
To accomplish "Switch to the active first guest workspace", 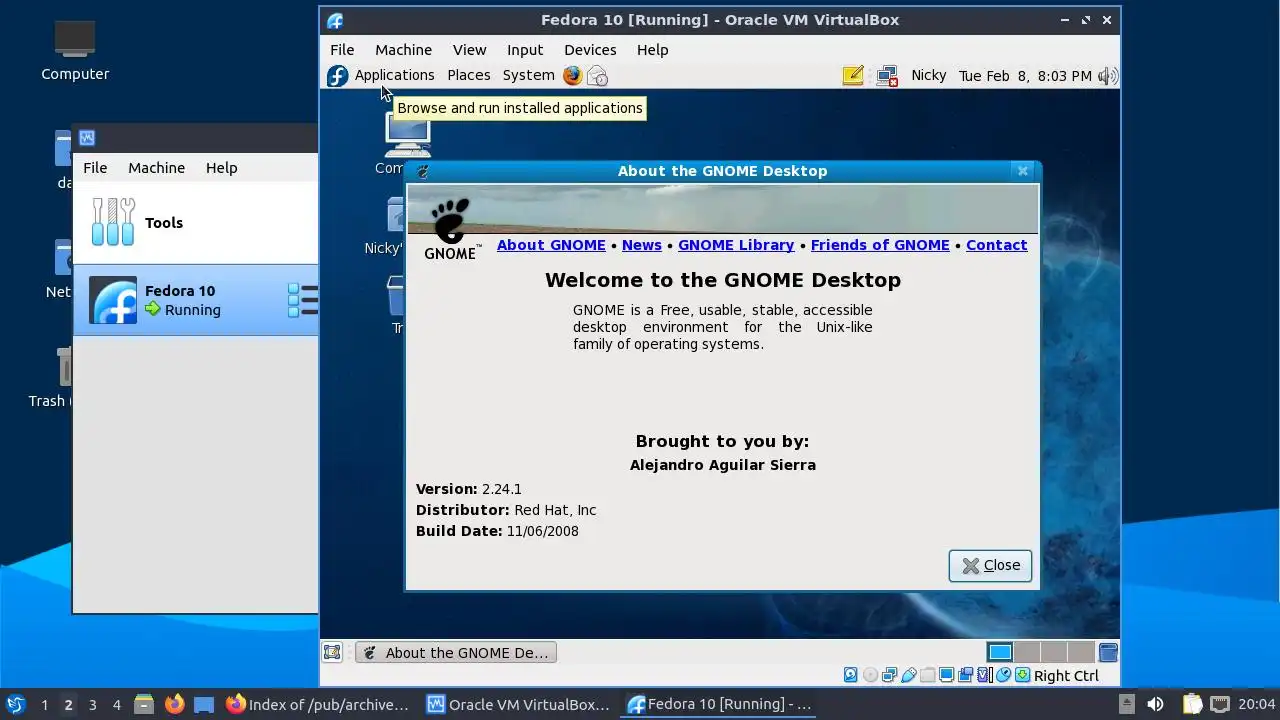I will pyautogui.click(x=1000, y=652).
